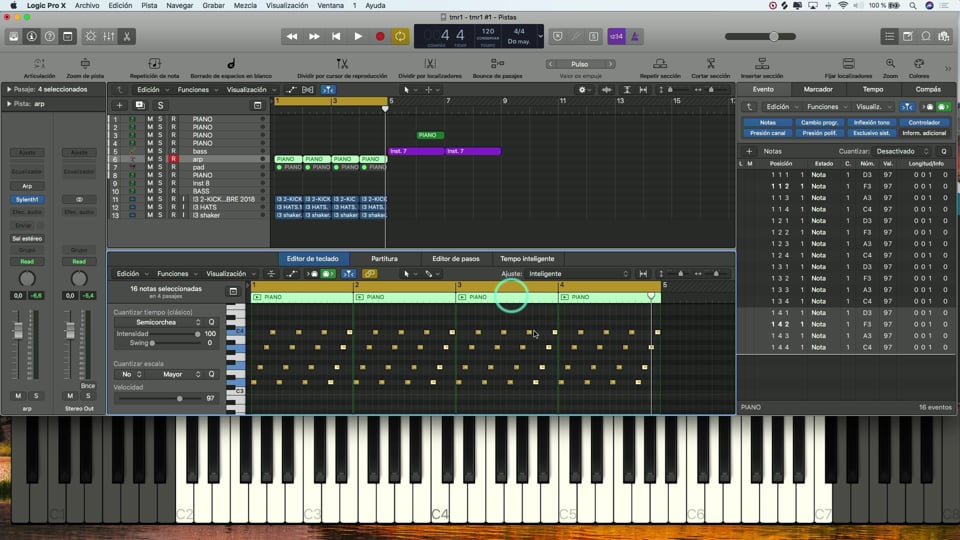Click the Inflexión tono filter button

(x=872, y=122)
